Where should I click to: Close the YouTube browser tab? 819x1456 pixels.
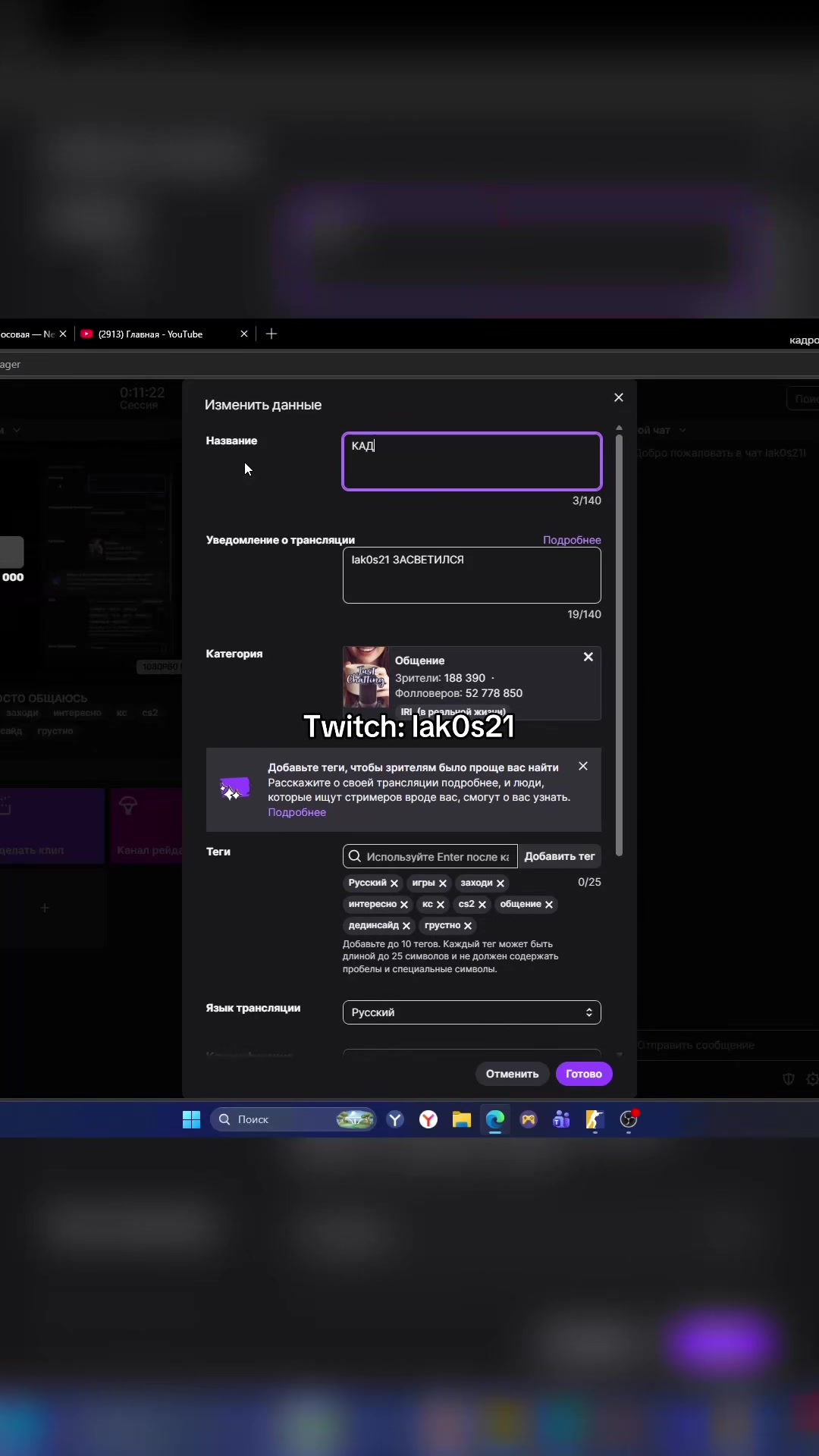[244, 334]
